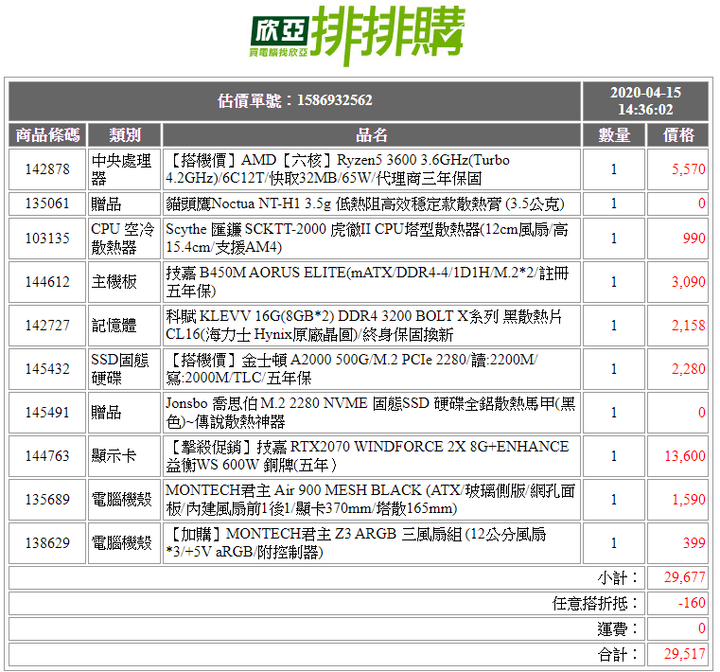Select the quote number 1586932562 header

point(295,101)
